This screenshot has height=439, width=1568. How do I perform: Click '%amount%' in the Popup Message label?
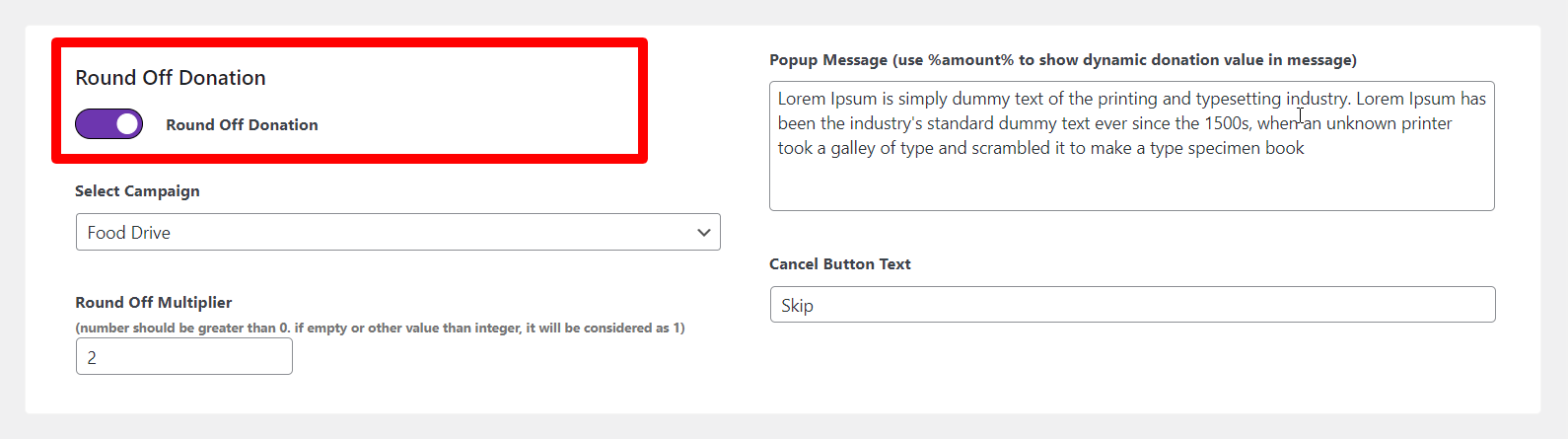(970, 60)
